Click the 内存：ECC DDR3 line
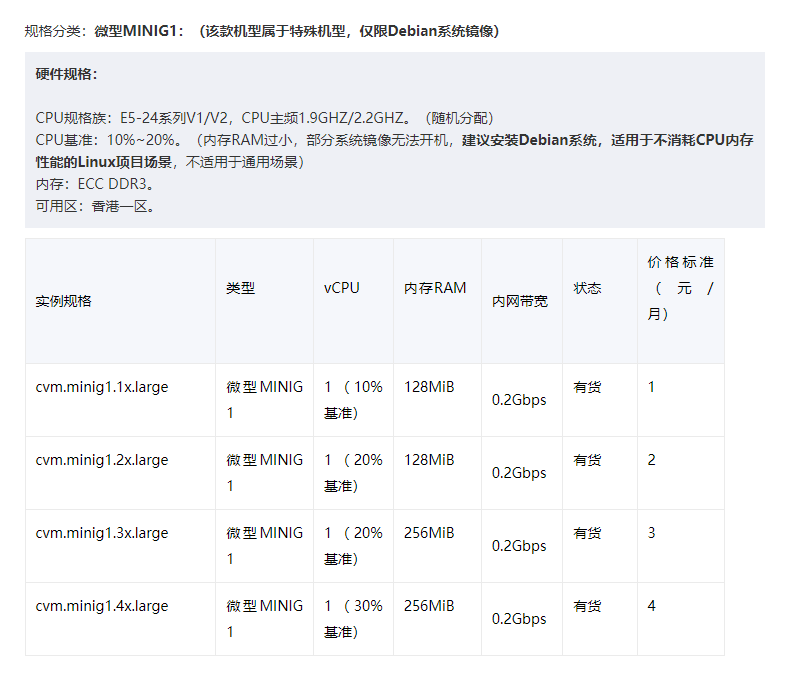The image size is (789, 684). (95, 184)
